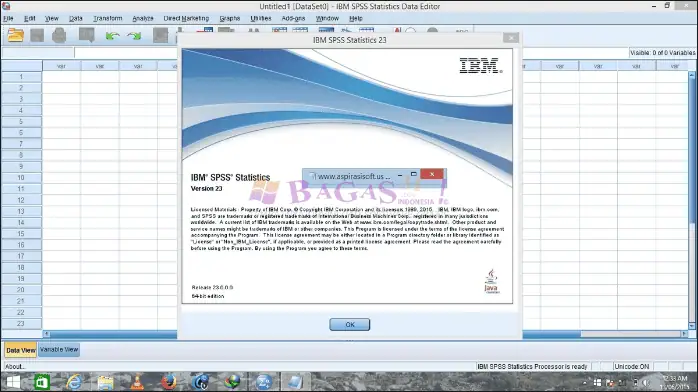
Task: Minimize the www.aspirasisoft.us small window
Action: tap(400, 175)
